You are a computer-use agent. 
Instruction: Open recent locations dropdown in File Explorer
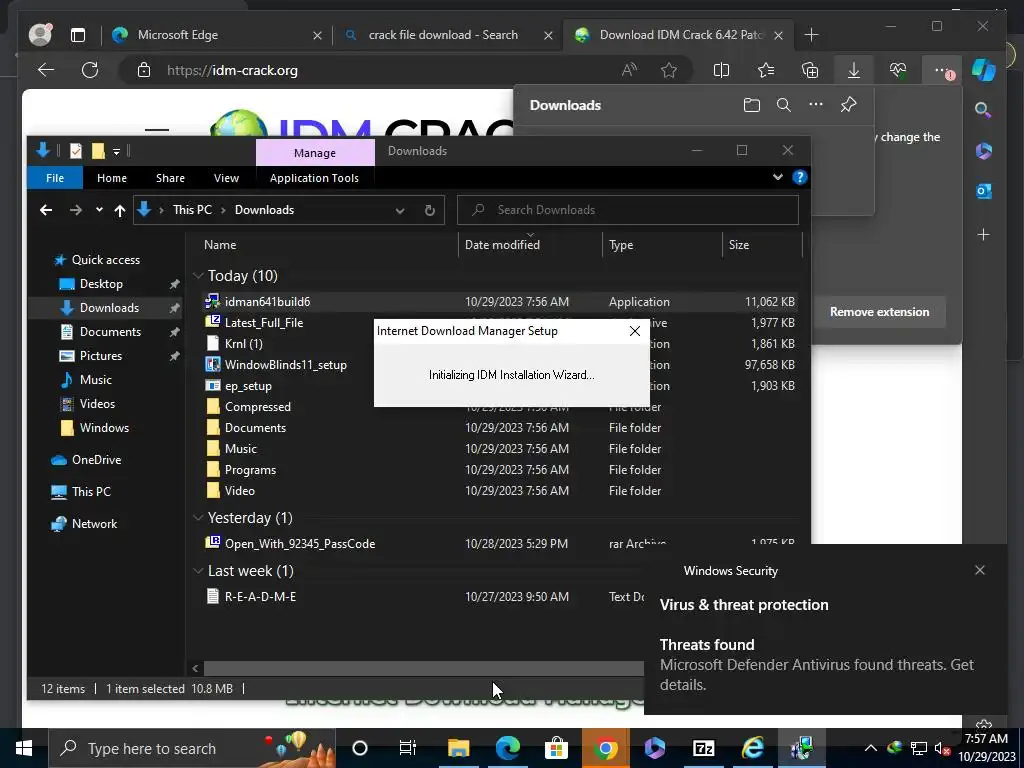99,210
